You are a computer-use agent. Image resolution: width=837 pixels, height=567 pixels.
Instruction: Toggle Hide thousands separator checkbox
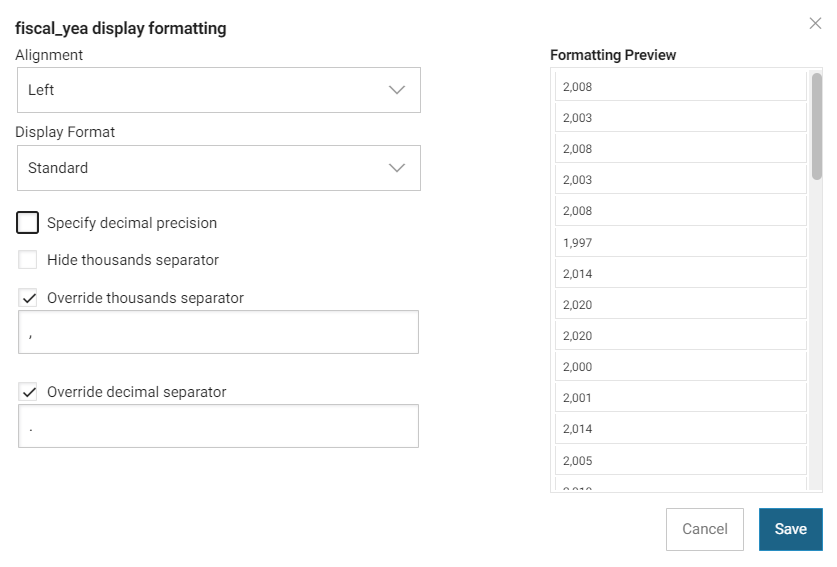28,260
